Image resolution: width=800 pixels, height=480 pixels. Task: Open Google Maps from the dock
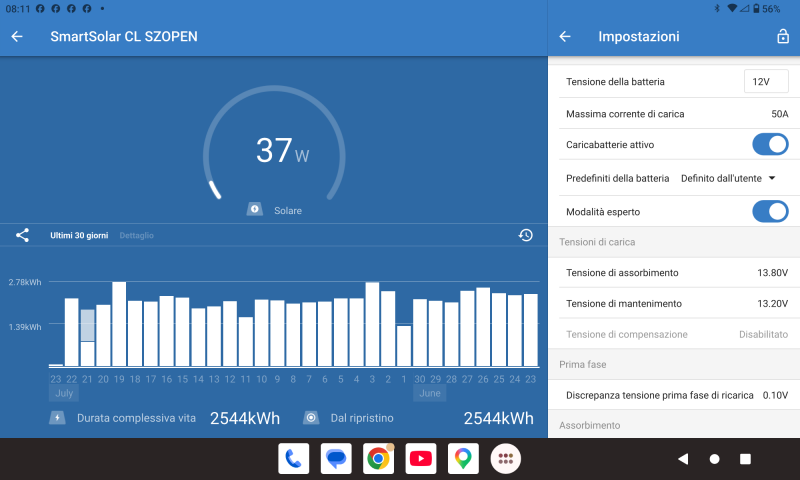463,459
